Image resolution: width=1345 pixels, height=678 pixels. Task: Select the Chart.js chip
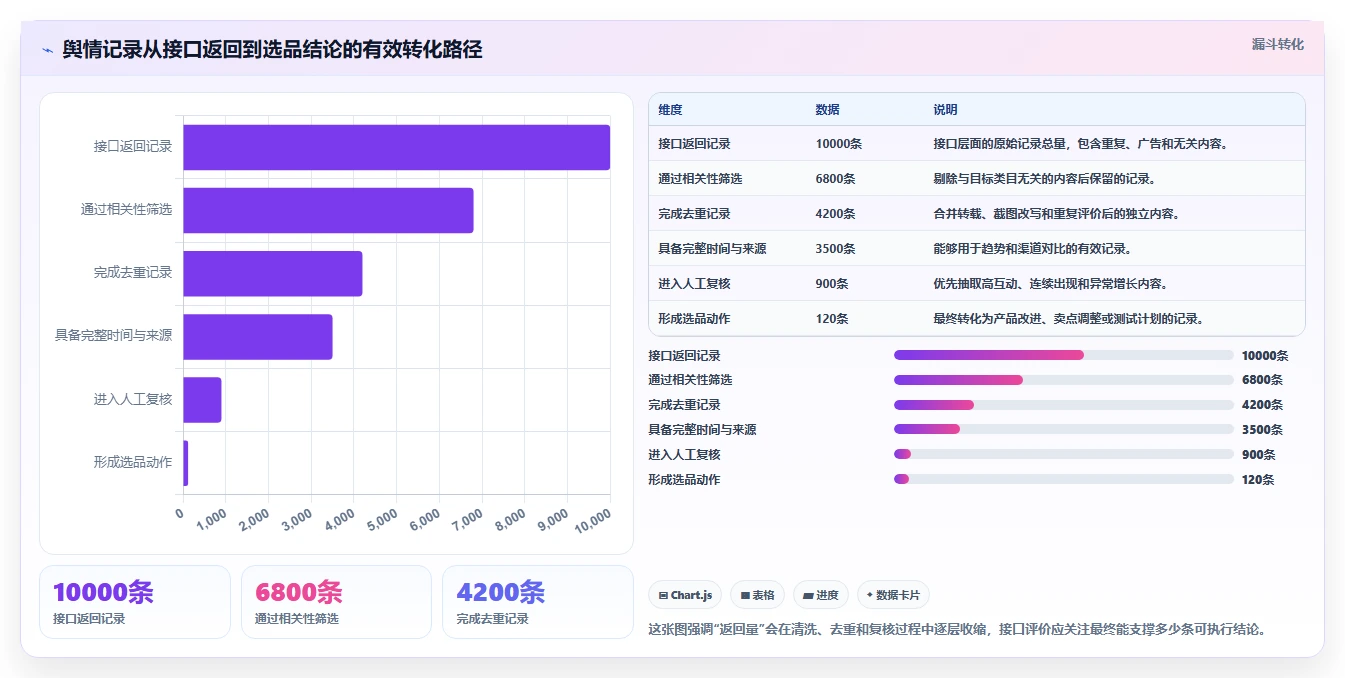(x=685, y=595)
